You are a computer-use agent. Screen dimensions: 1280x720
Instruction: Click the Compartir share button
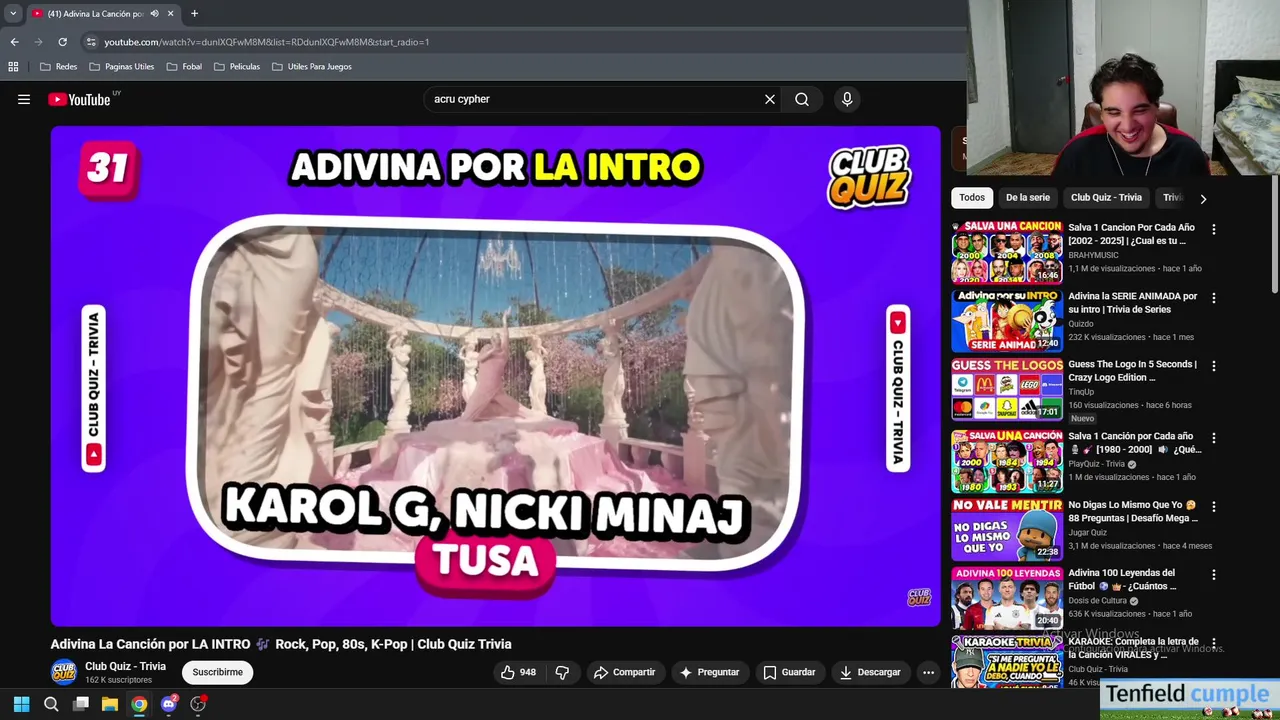pyautogui.click(x=624, y=672)
